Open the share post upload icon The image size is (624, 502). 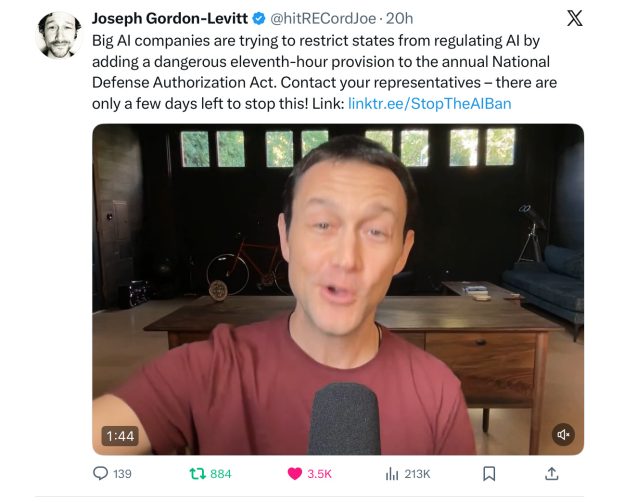[x=552, y=473]
